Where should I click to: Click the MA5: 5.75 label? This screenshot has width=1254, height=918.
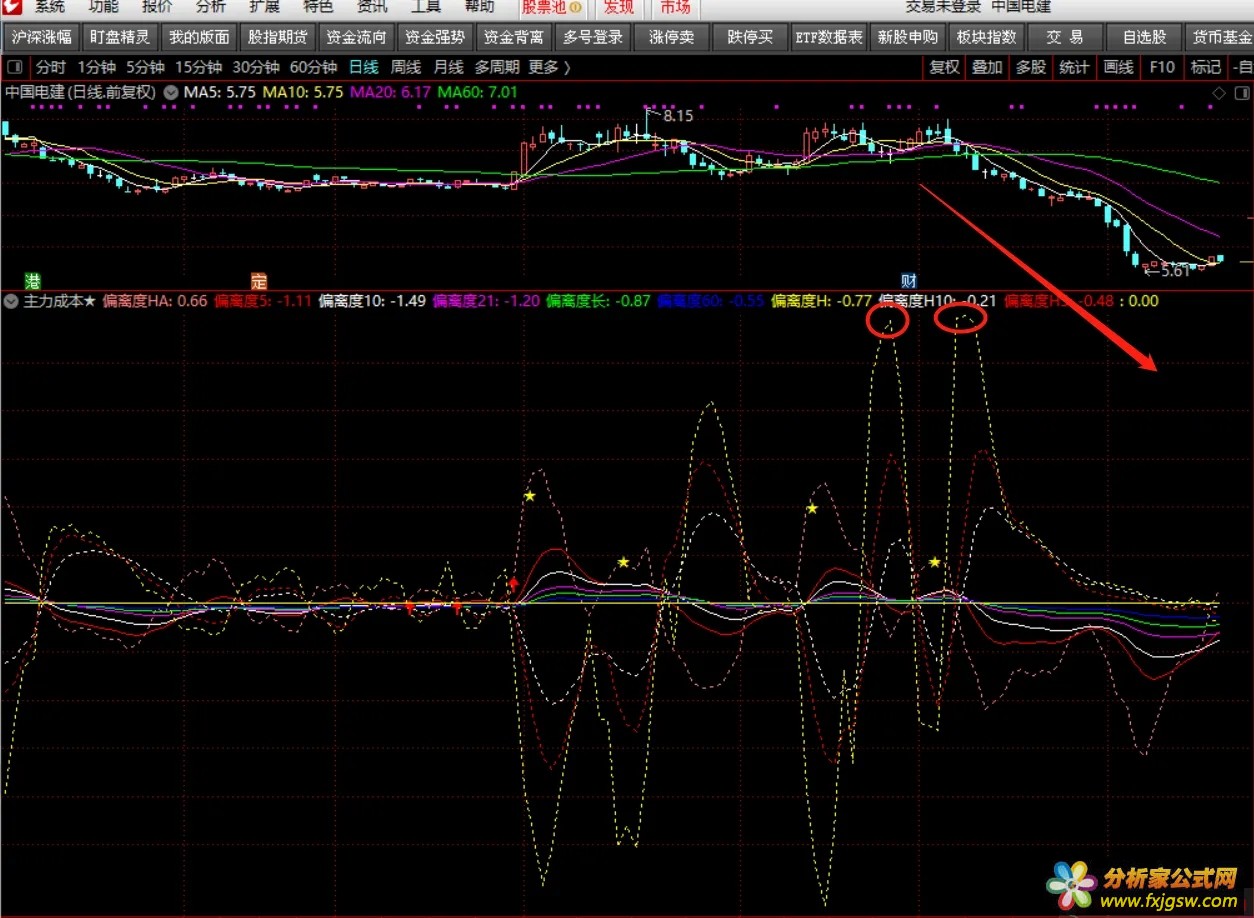click(220, 91)
